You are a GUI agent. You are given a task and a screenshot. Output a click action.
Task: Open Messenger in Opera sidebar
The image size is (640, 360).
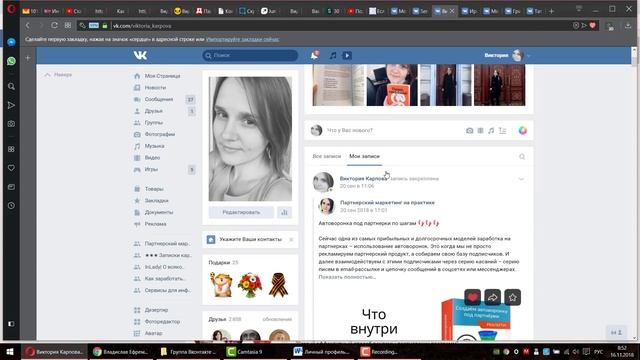click(11, 42)
